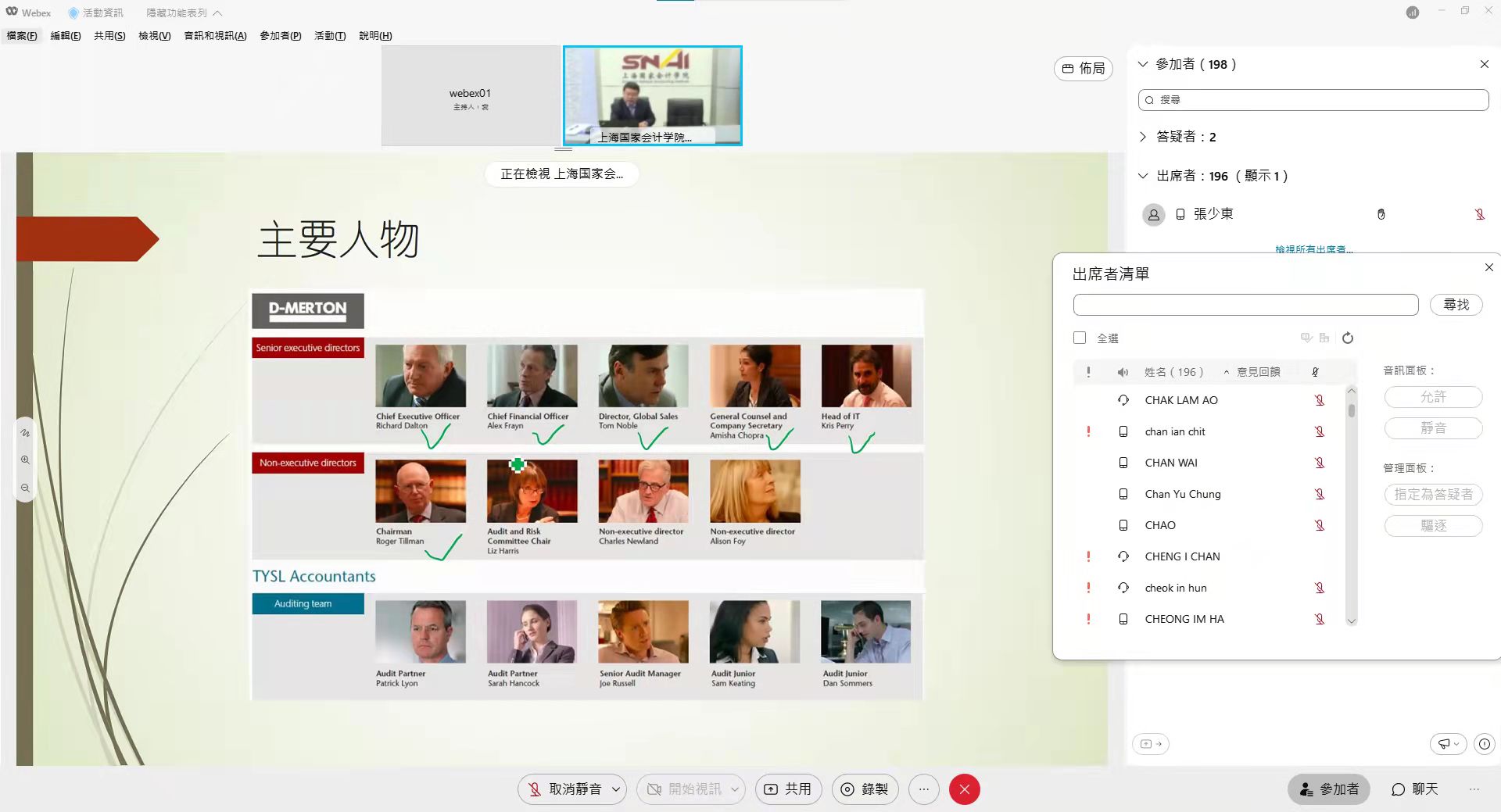Click the profile icon in the title bar
Image resolution: width=1501 pixels, height=812 pixels.
[x=1413, y=13]
